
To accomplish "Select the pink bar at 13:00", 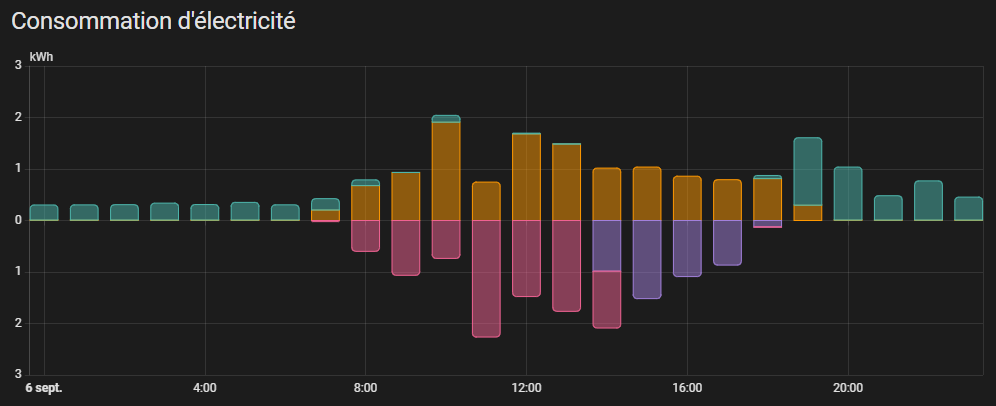I will tap(566, 265).
